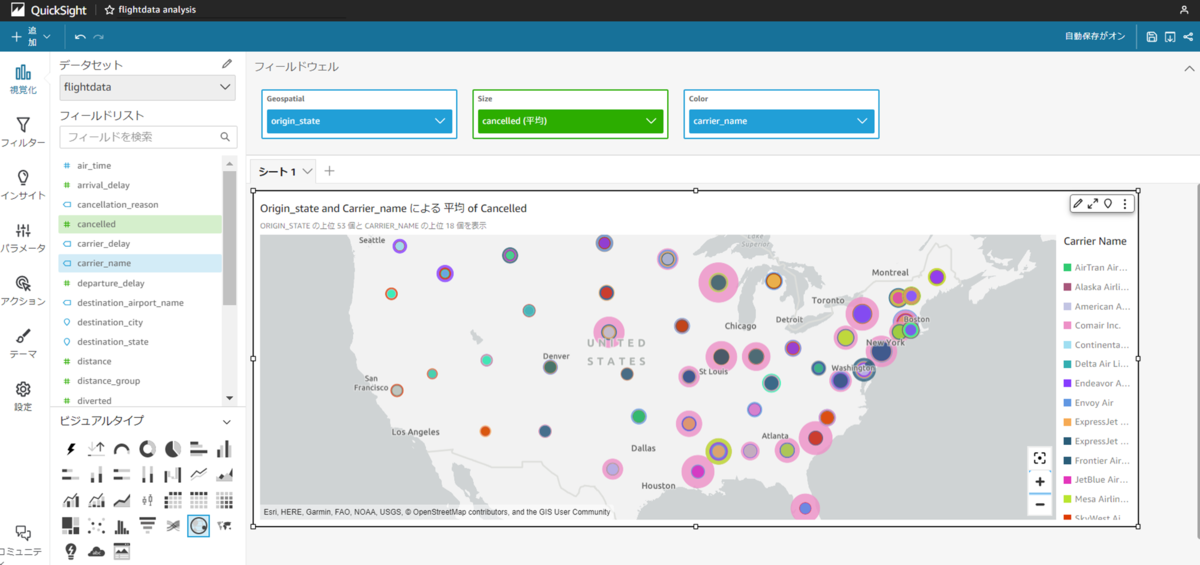
Task: Select the carrier_name field in list
Action: (x=140, y=263)
